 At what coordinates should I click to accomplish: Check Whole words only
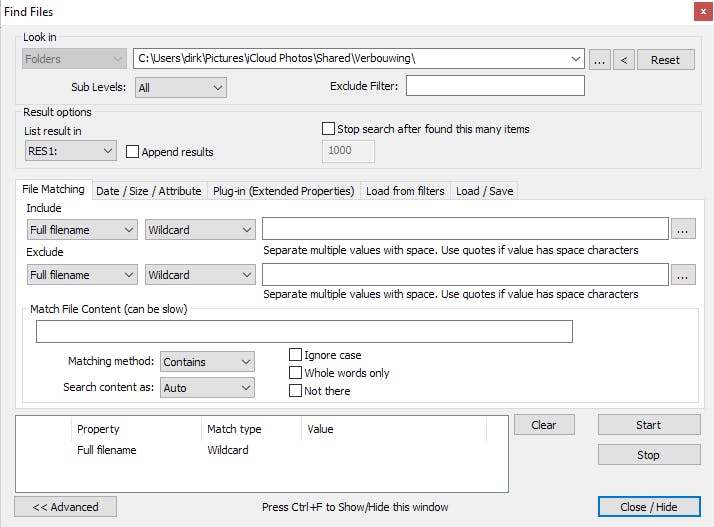(x=295, y=373)
